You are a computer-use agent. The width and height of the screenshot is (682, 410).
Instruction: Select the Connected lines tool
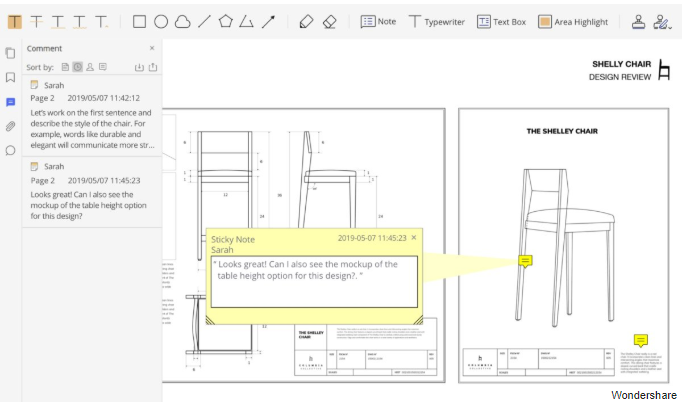pyautogui.click(x=246, y=21)
